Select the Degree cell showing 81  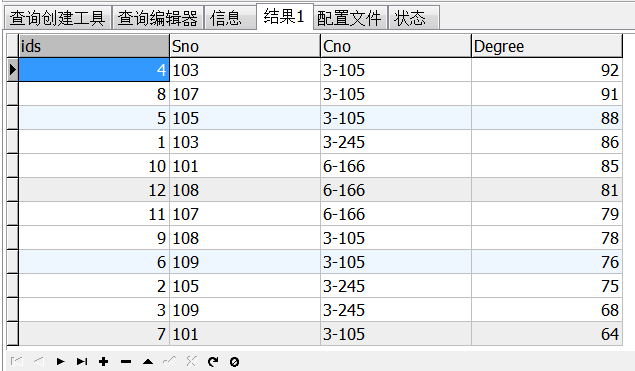[x=547, y=190]
